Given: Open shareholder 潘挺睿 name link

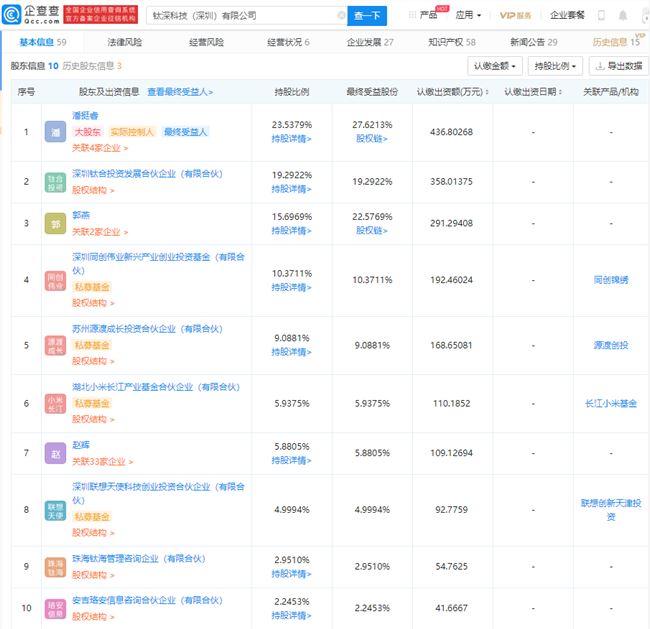Looking at the screenshot, I should [85, 116].
